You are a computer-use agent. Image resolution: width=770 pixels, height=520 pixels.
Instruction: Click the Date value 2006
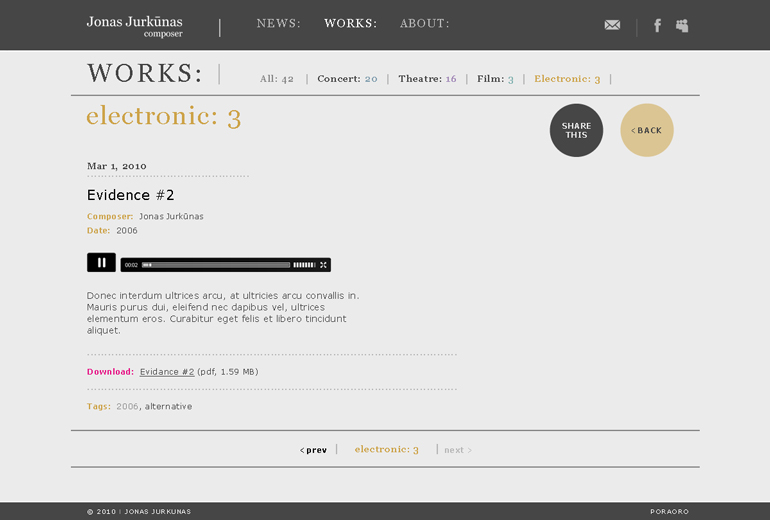click(127, 230)
